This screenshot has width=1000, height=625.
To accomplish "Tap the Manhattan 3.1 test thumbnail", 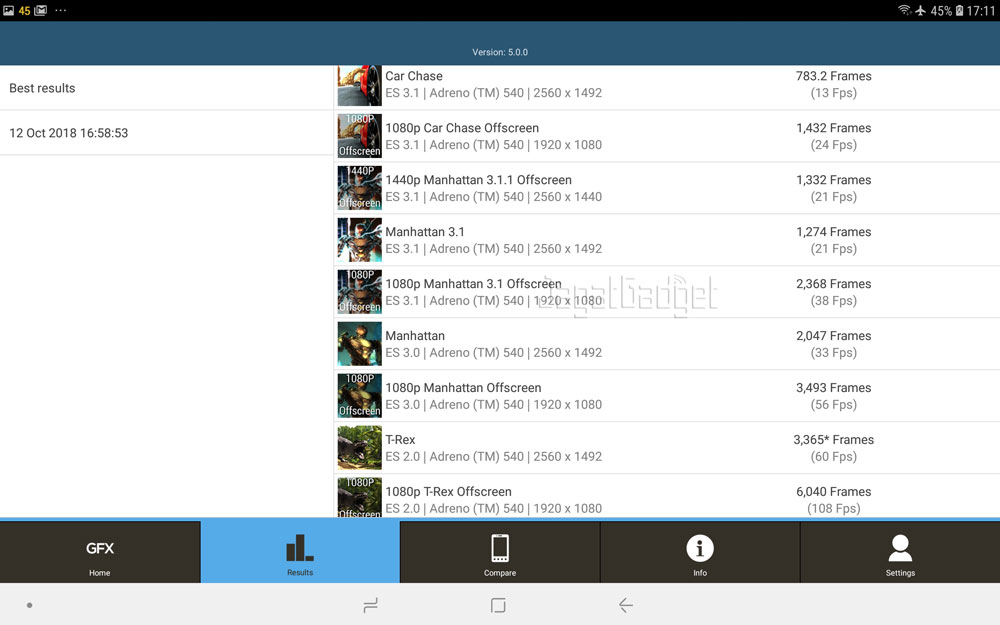I will [x=360, y=240].
